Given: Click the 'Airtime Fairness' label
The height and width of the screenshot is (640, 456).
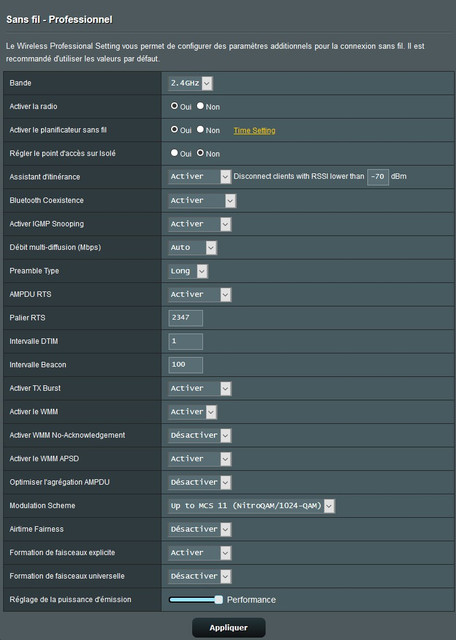Looking at the screenshot, I should 37,529.
